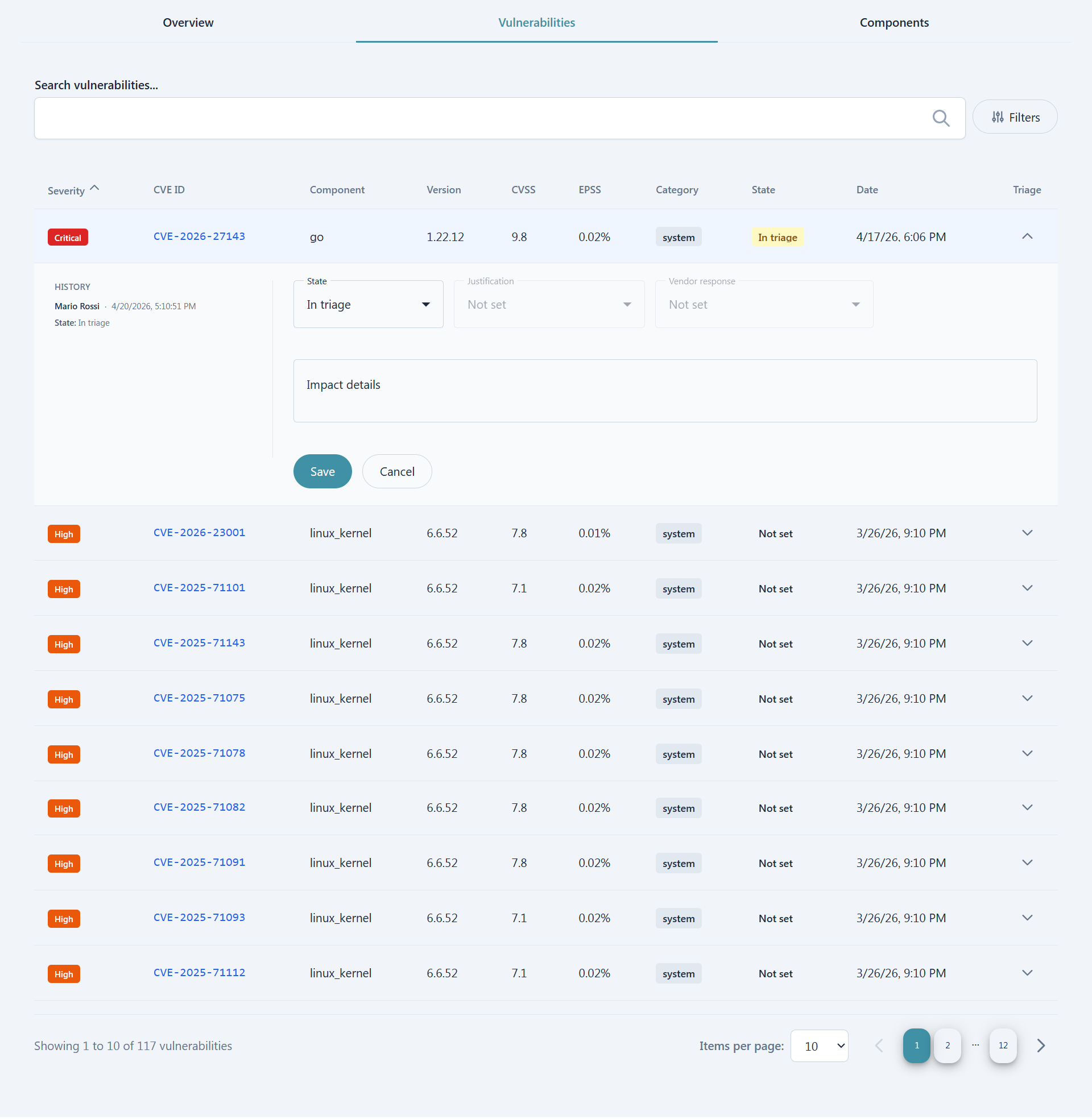Click the Impact details text field
Image resolution: width=1092 pixels, height=1120 pixels.
pyautogui.click(x=665, y=391)
